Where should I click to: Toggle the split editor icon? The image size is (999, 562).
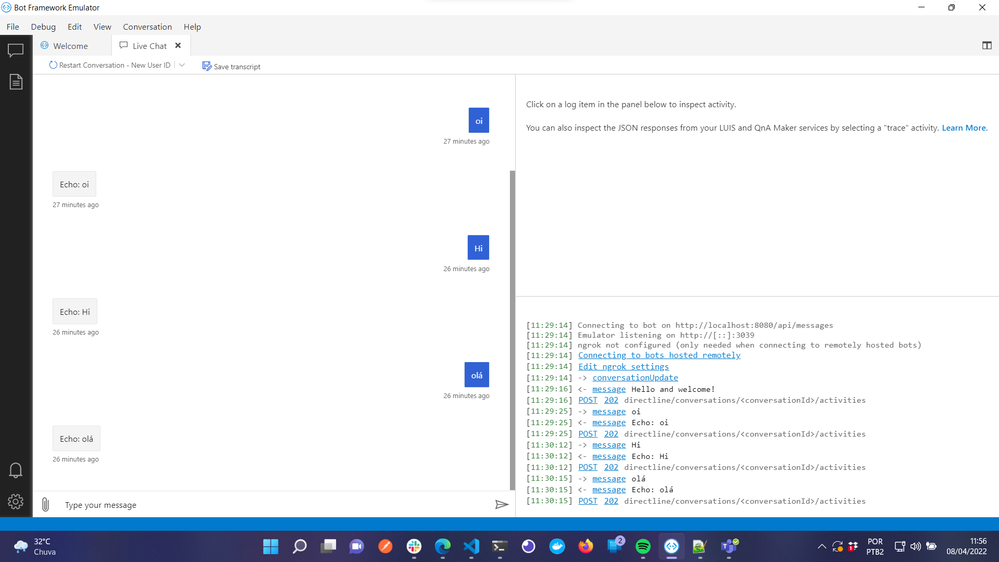pyautogui.click(x=986, y=45)
